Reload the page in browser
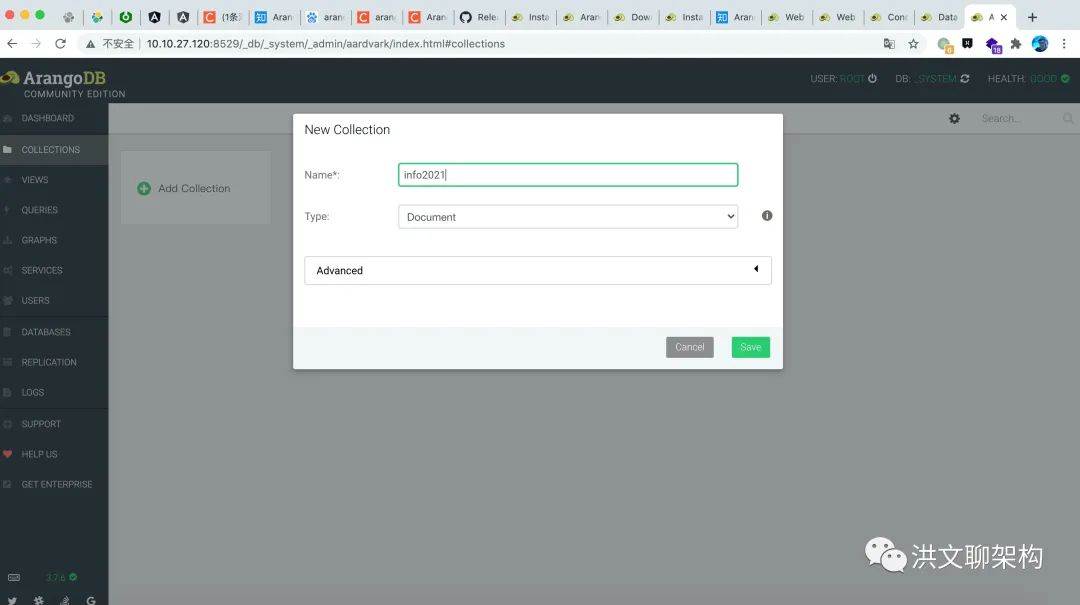Viewport: 1080px width, 605px height. click(61, 43)
